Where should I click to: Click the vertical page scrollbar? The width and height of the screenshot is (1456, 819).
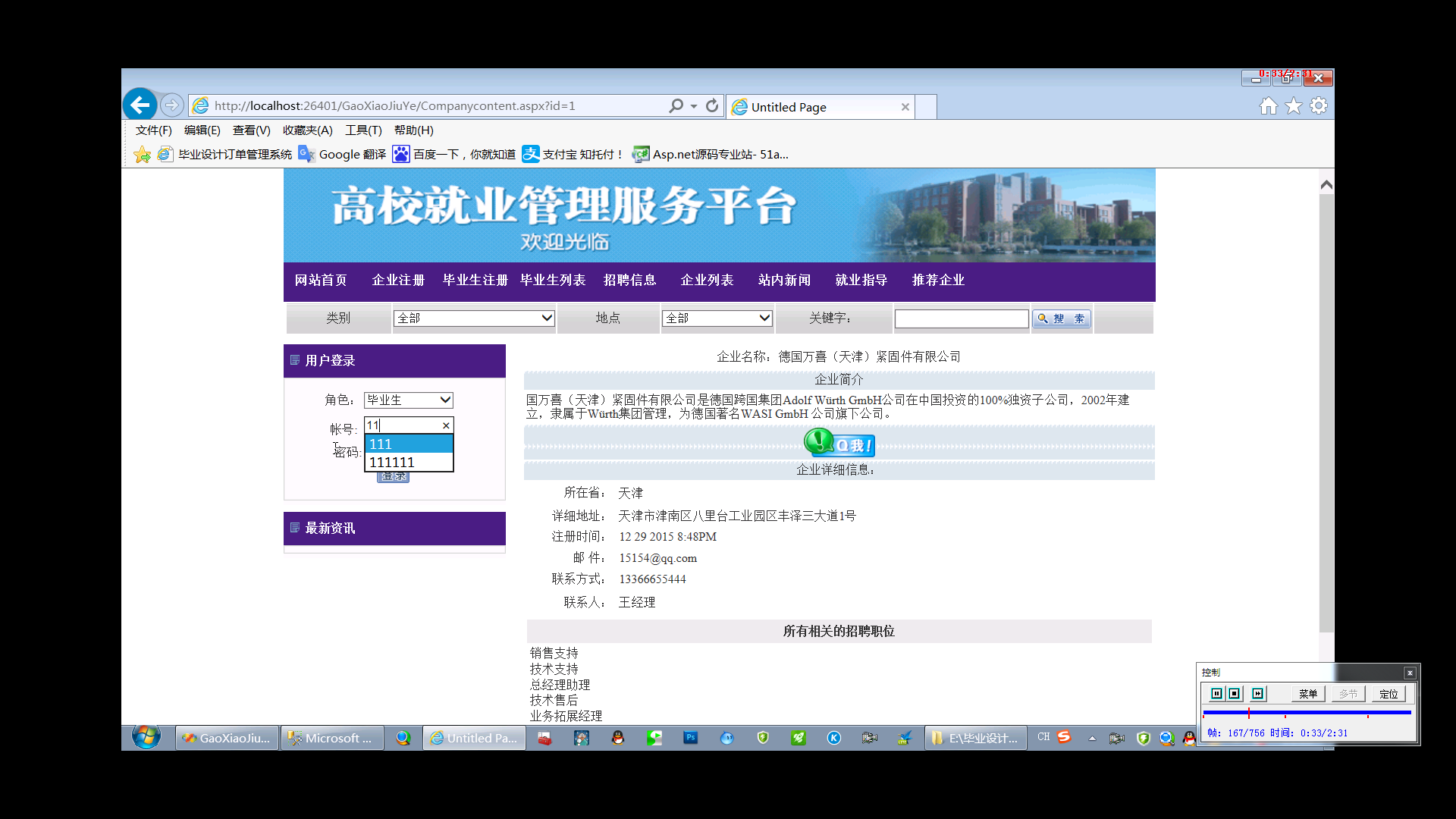[x=1326, y=413]
